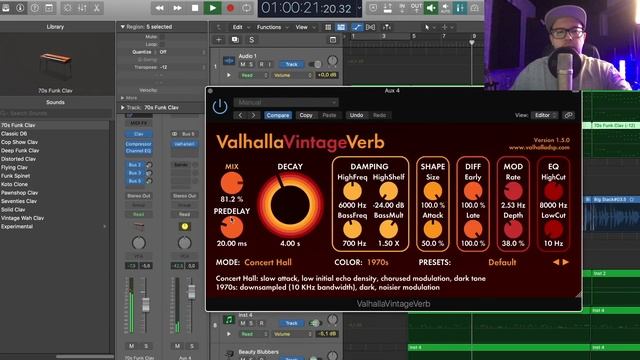640x360 pixels.
Task: Open the COLOR selector showing 1970s
Action: [x=378, y=262]
